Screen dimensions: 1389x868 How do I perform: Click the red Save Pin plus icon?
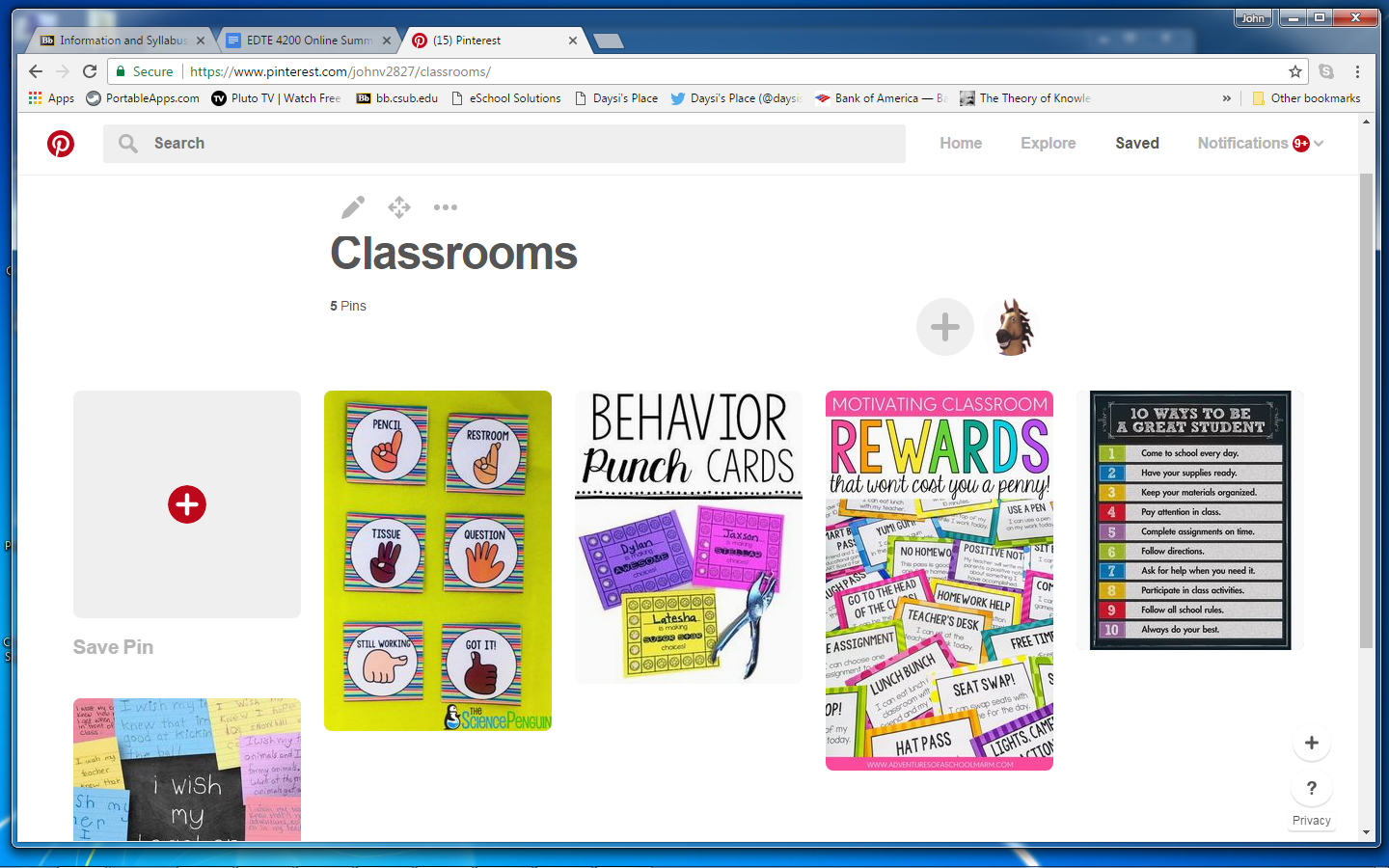(187, 504)
